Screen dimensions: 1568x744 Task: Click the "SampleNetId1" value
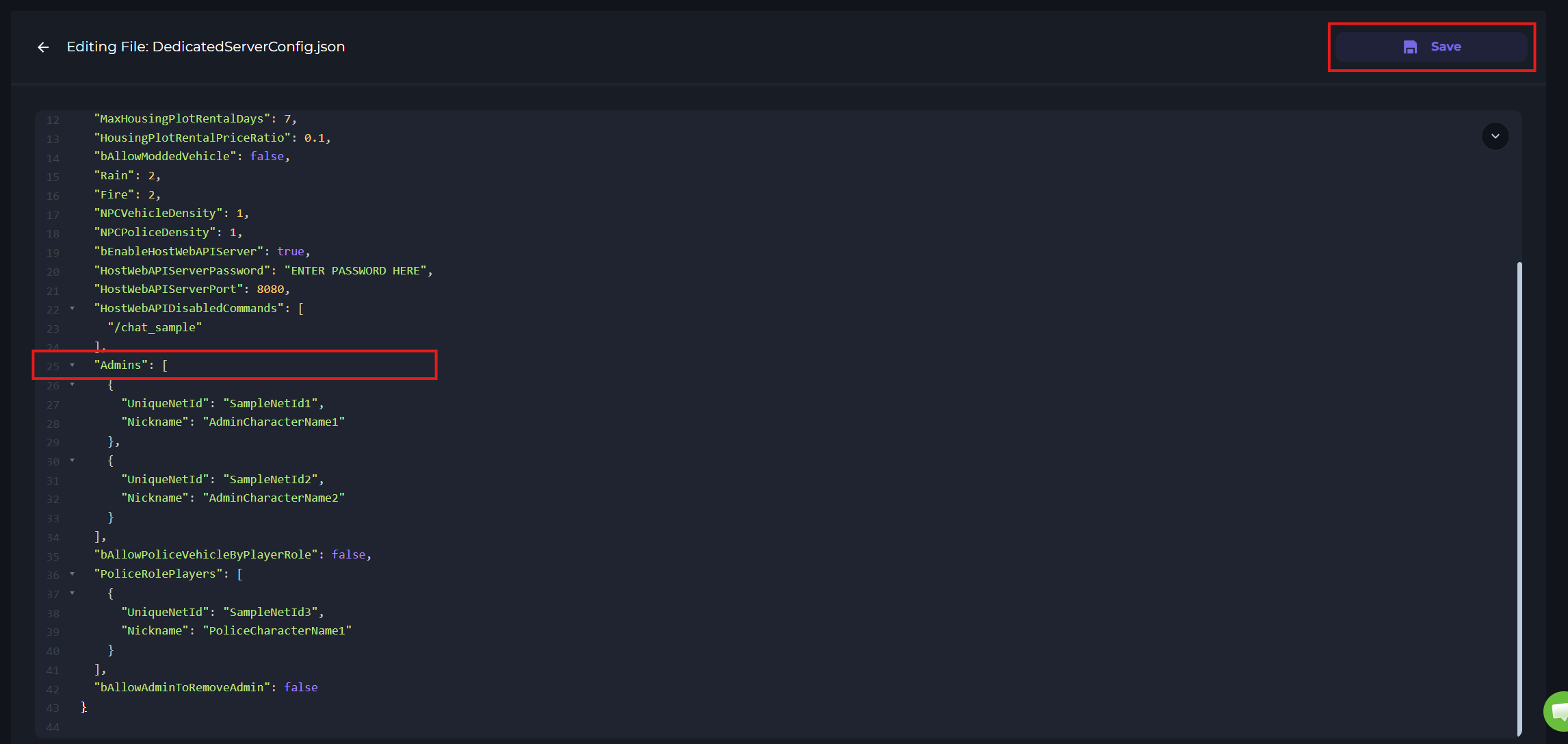click(270, 404)
